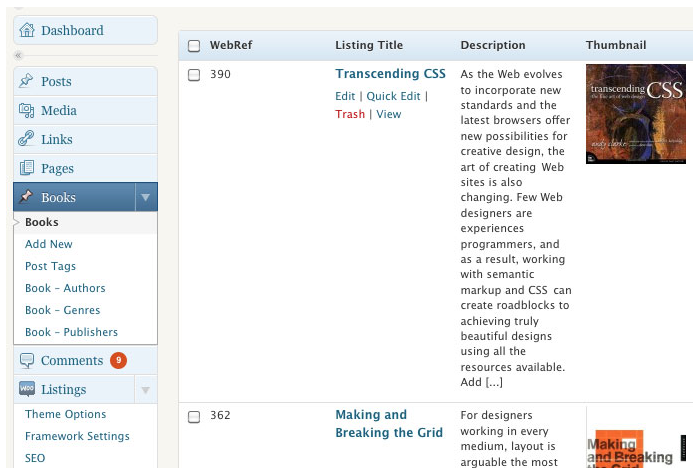Click the description starting 'For designers'

509,438
